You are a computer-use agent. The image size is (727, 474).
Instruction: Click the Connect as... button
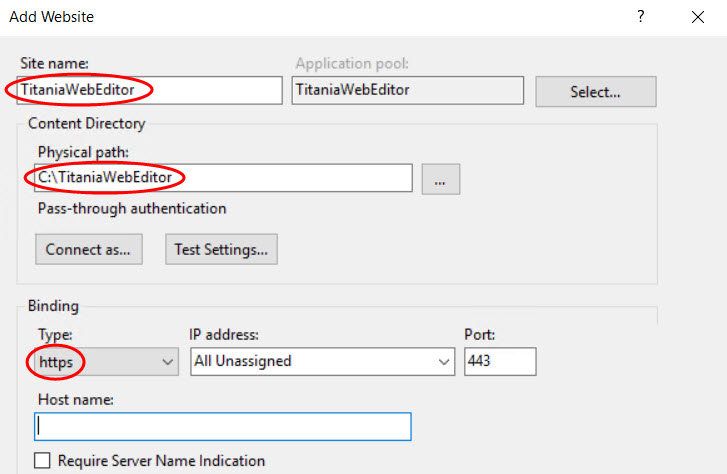pos(89,250)
